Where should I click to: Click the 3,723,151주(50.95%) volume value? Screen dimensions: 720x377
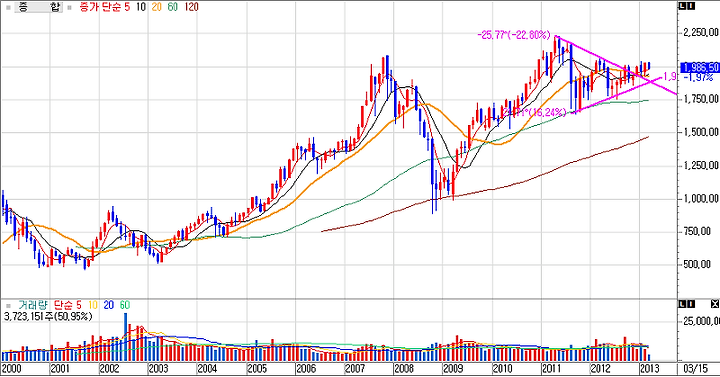48,316
